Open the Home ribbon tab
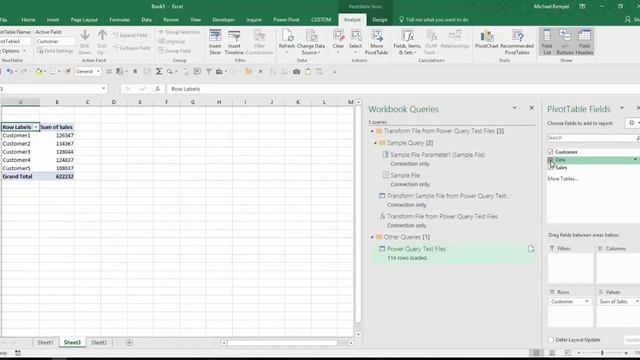Viewport: 640px width, 360px height. pyautogui.click(x=28, y=20)
